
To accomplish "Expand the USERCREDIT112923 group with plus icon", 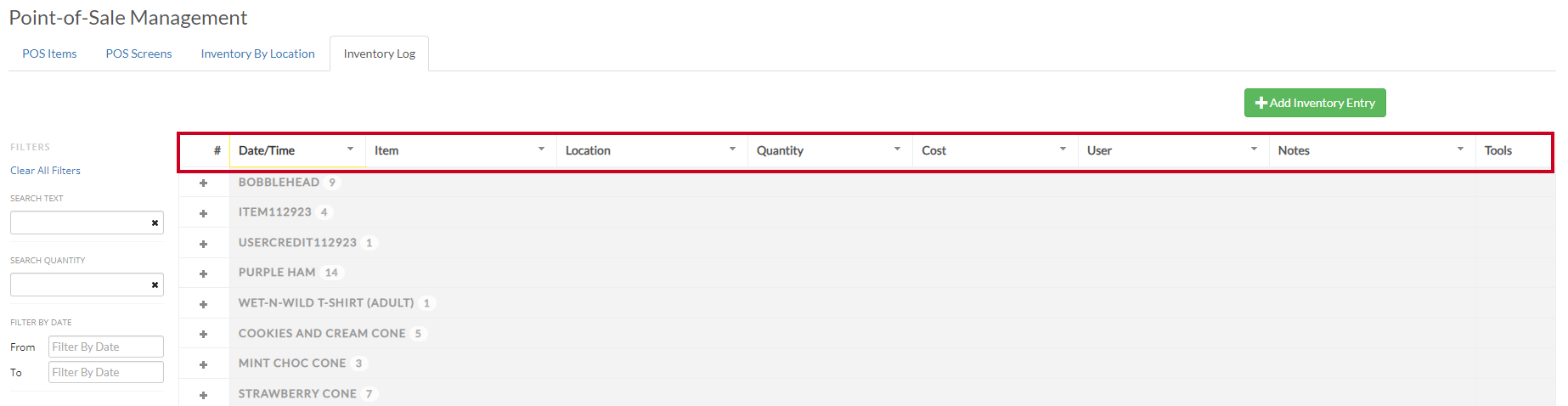I will [x=203, y=244].
